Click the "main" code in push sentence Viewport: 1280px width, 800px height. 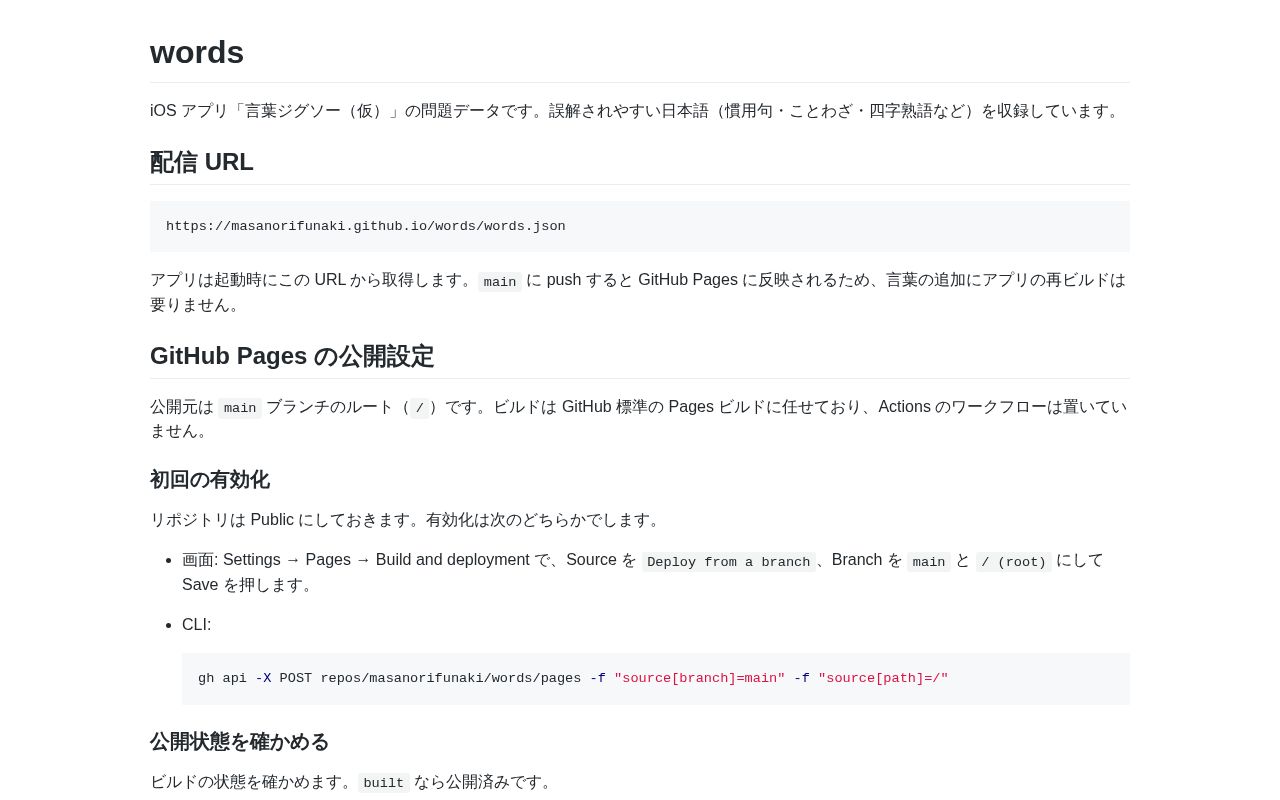tap(500, 282)
